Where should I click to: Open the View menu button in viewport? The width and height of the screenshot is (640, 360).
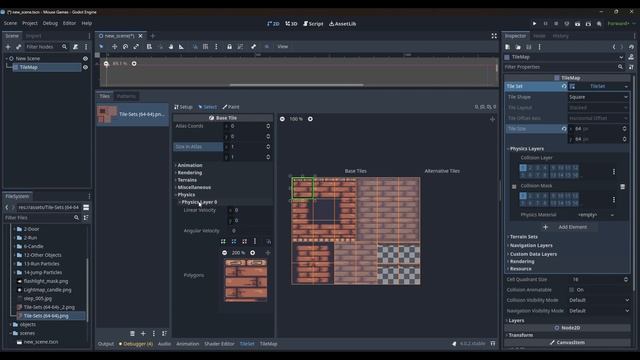(x=283, y=47)
